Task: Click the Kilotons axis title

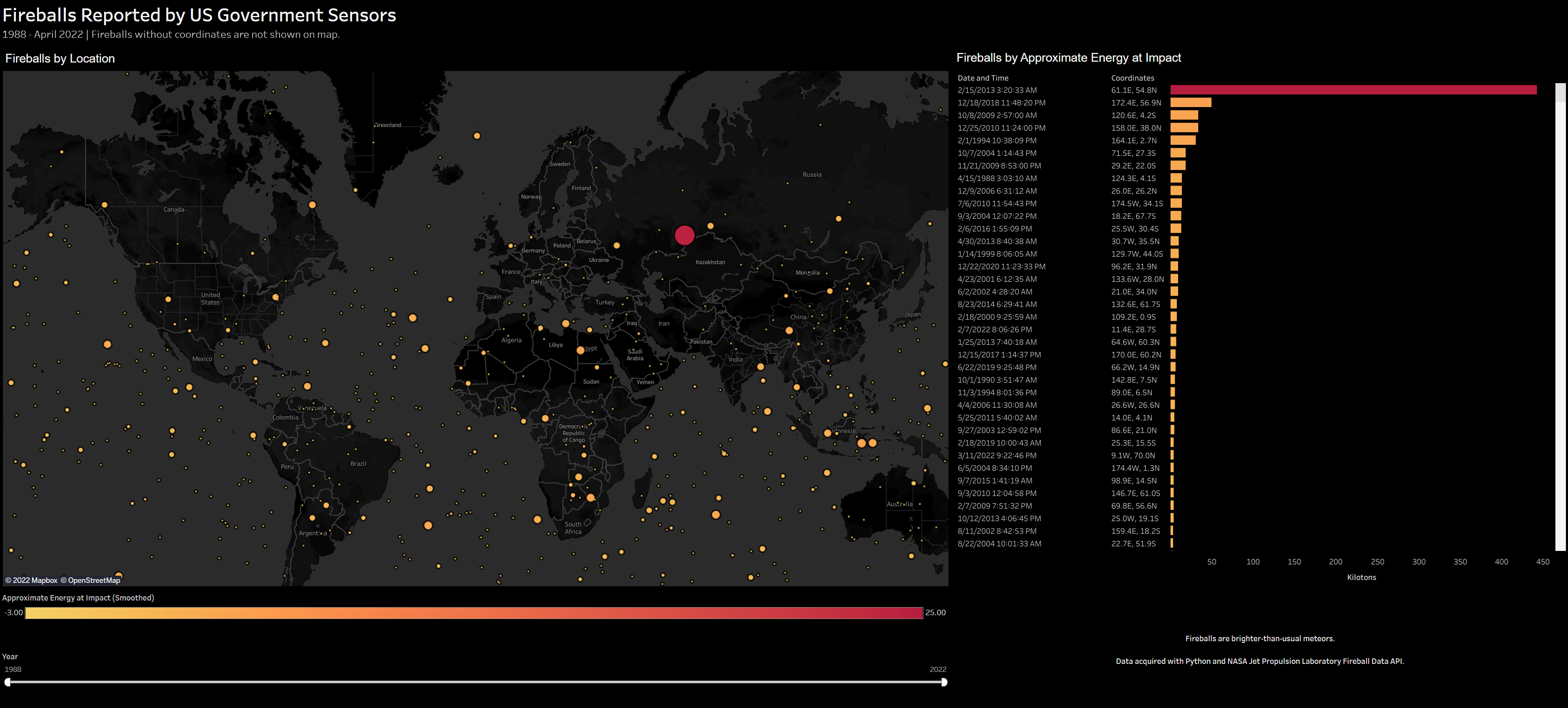Action: tap(1361, 577)
